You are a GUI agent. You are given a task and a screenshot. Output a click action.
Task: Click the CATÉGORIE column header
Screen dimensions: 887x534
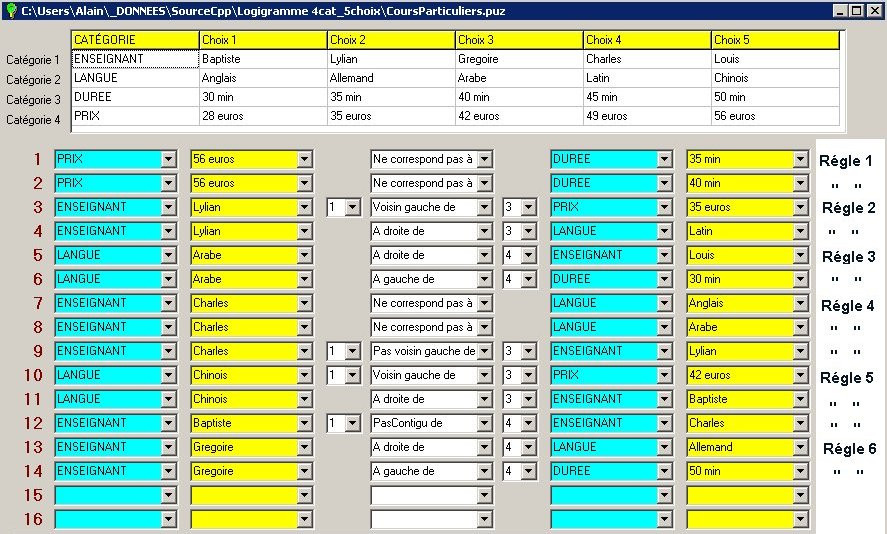pyautogui.click(x=136, y=40)
